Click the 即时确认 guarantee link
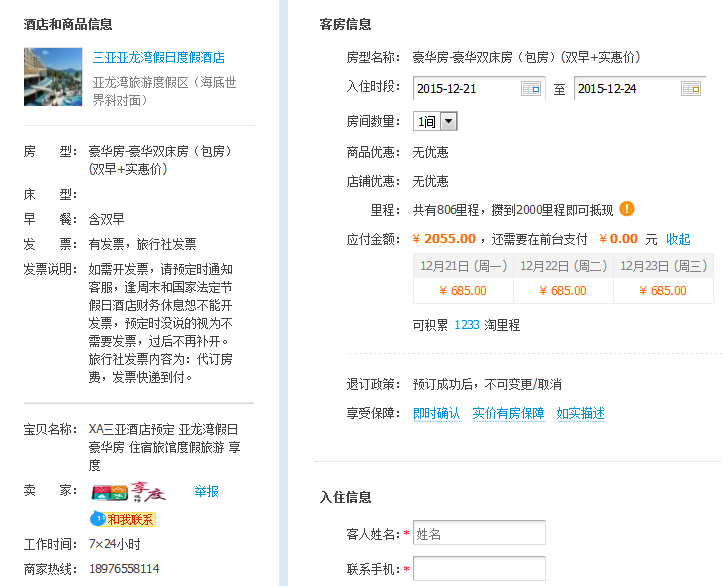 pos(437,414)
